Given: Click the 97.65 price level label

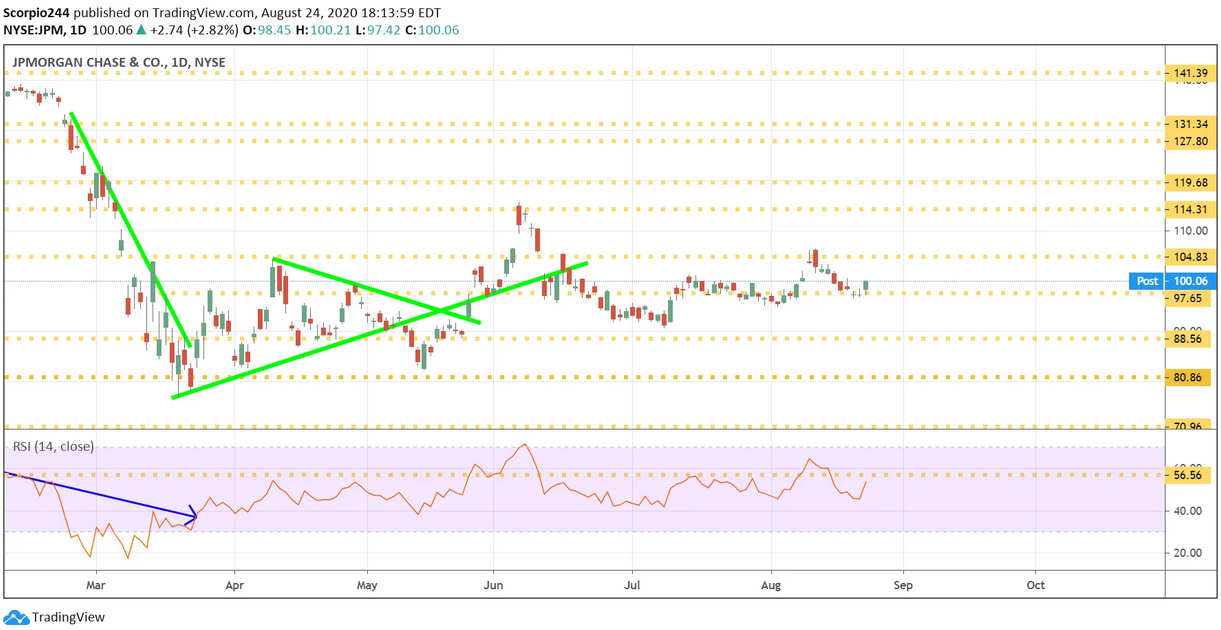Looking at the screenshot, I should (1189, 298).
